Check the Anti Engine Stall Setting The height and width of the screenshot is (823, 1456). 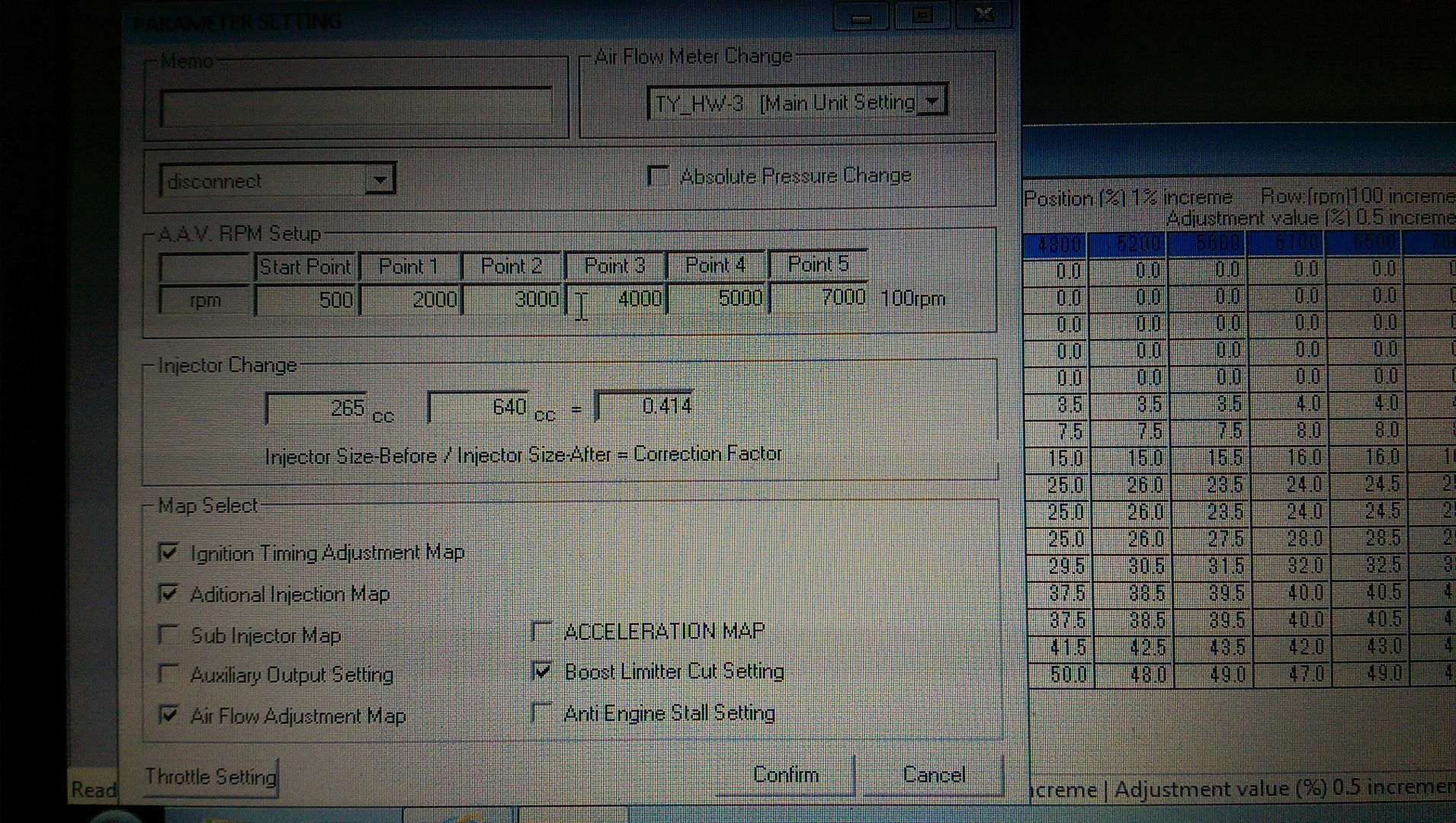click(541, 713)
